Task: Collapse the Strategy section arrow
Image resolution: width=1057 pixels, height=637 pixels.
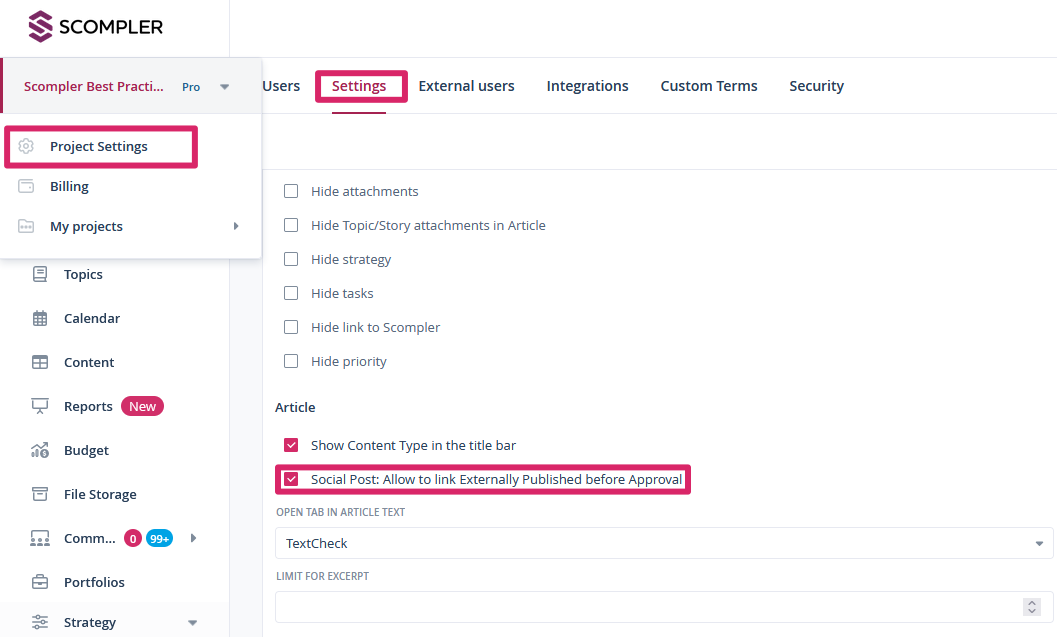Action: (x=193, y=622)
